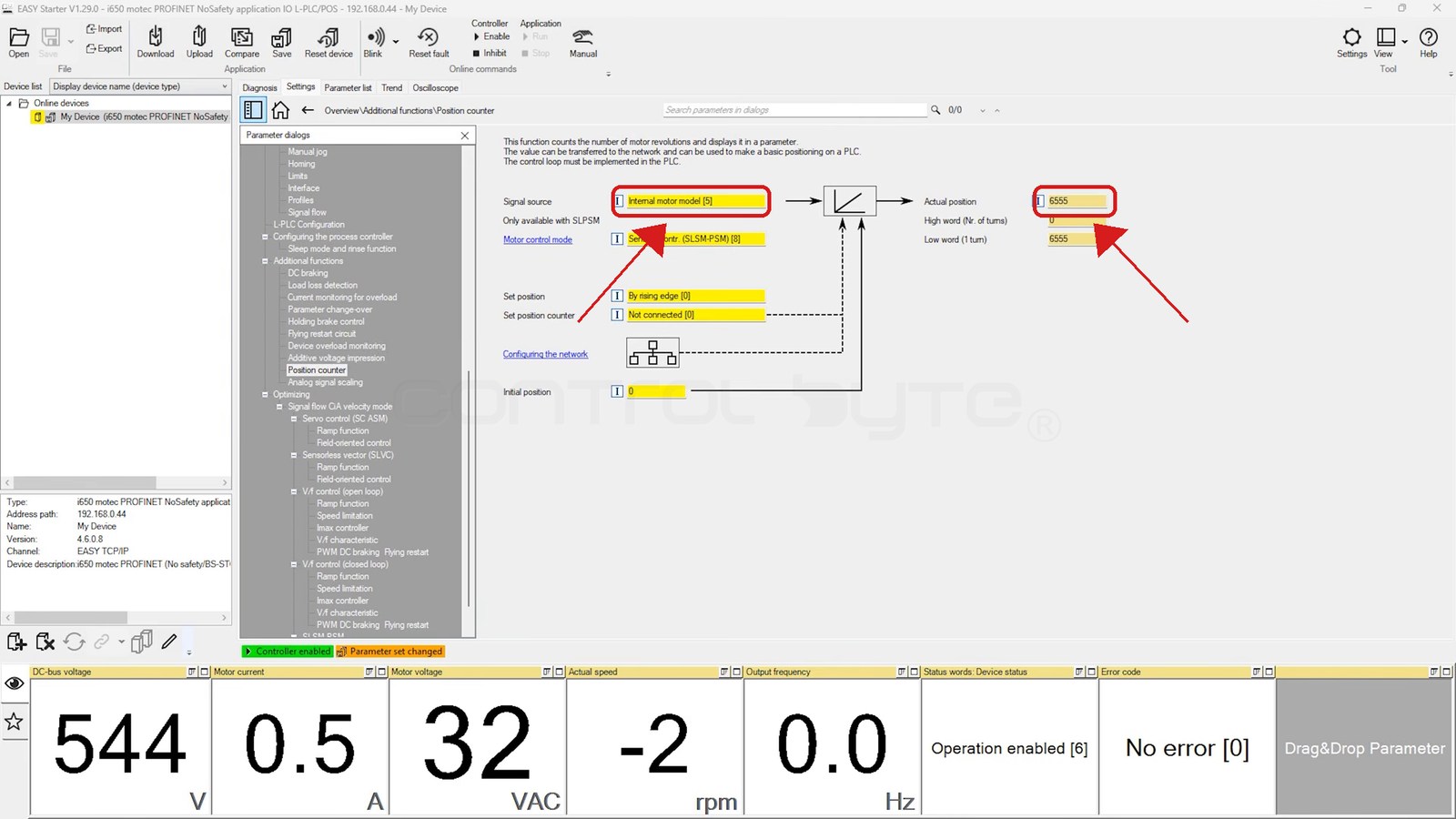Viewport: 1456px width, 819px height.
Task: Click the Import file icon
Action: click(104, 29)
